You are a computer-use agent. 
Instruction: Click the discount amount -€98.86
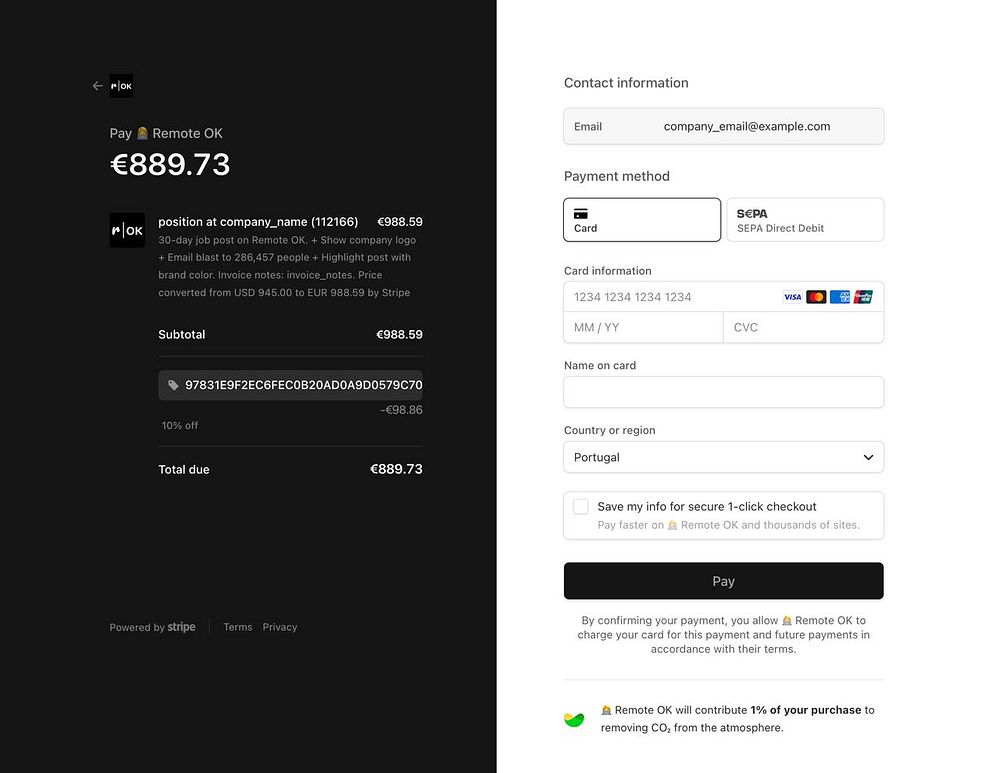coord(401,410)
